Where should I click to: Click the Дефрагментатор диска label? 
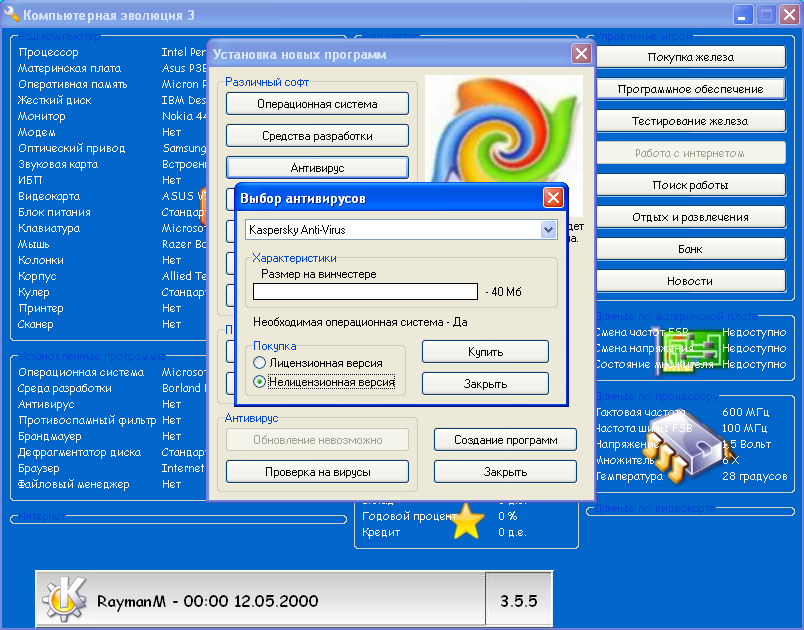coord(79,452)
